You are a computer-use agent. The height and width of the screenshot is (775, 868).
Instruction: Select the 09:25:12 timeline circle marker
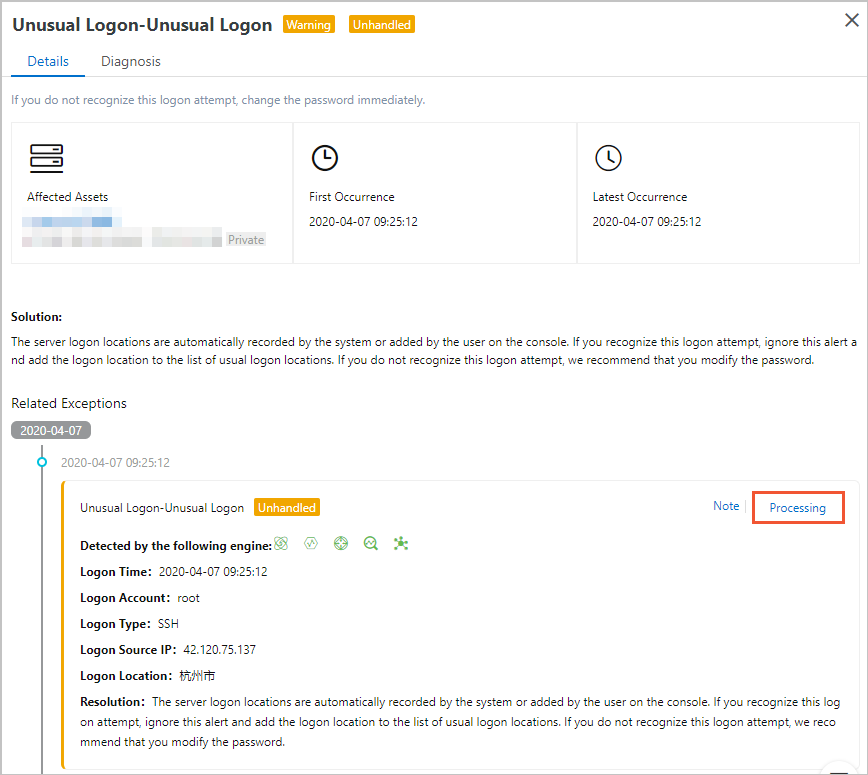coord(42,462)
